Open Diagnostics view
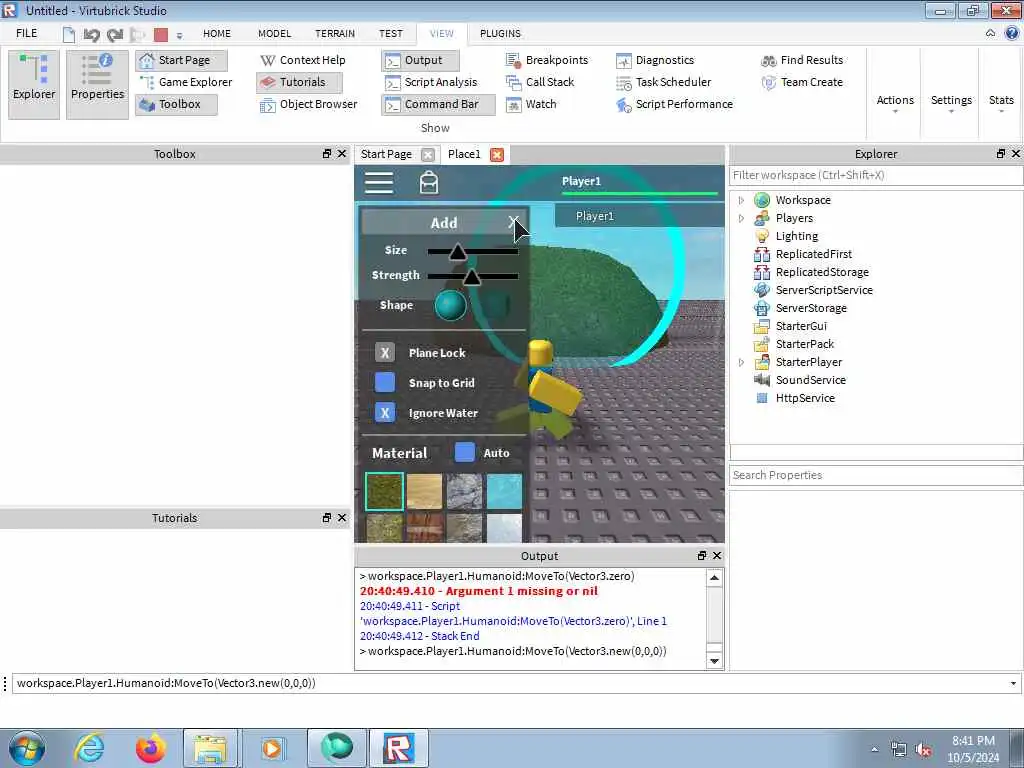 click(655, 60)
